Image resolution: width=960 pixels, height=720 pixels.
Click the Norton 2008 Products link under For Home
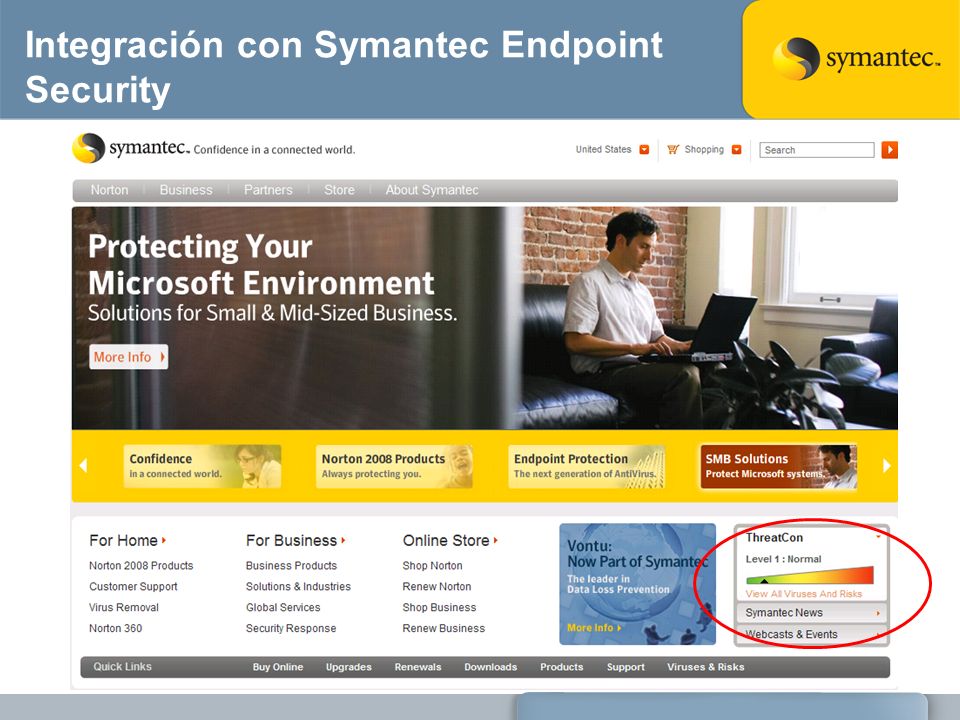(141, 566)
